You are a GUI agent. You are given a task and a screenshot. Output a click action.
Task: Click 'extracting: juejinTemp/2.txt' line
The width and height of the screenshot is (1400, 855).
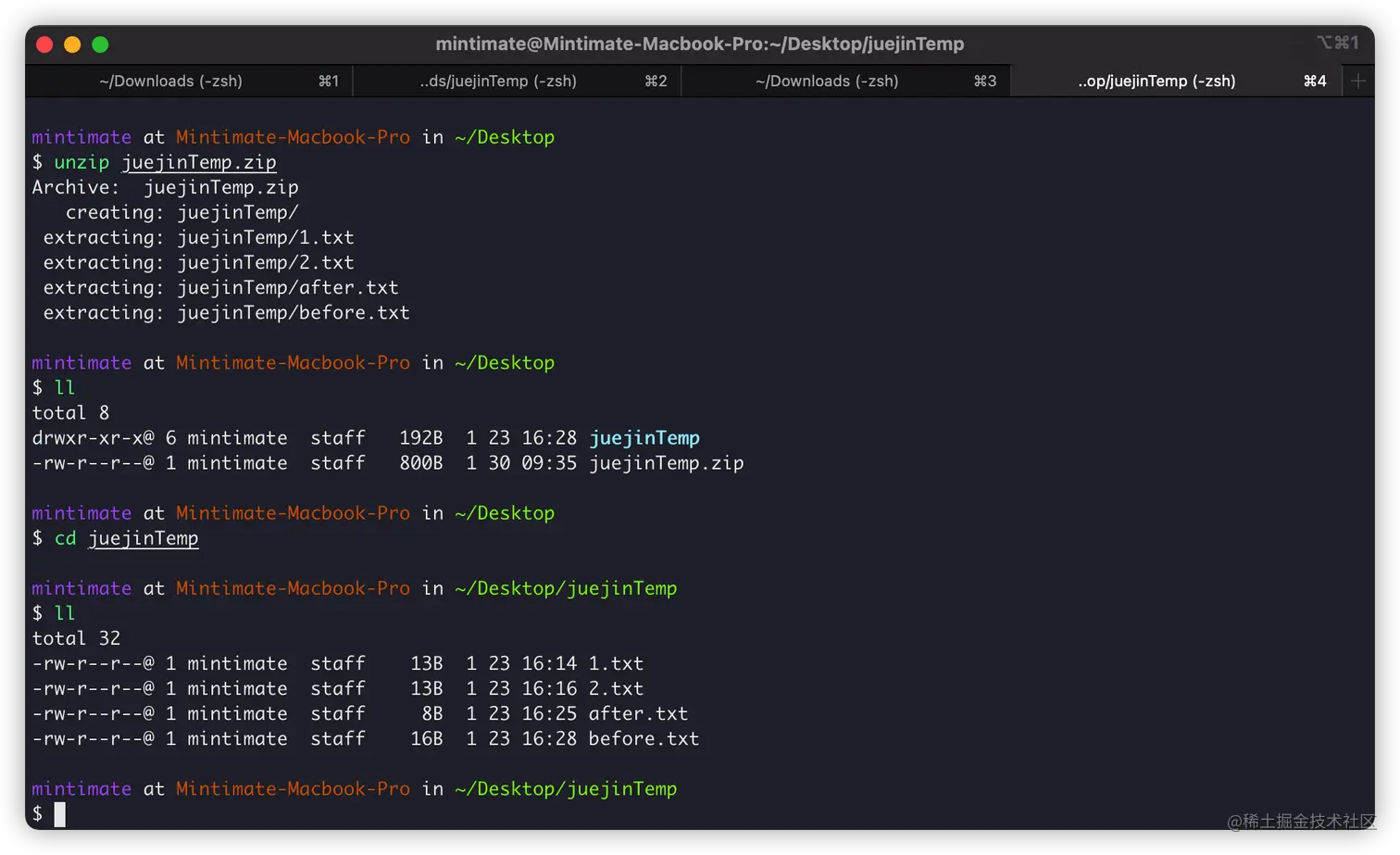pyautogui.click(x=198, y=262)
